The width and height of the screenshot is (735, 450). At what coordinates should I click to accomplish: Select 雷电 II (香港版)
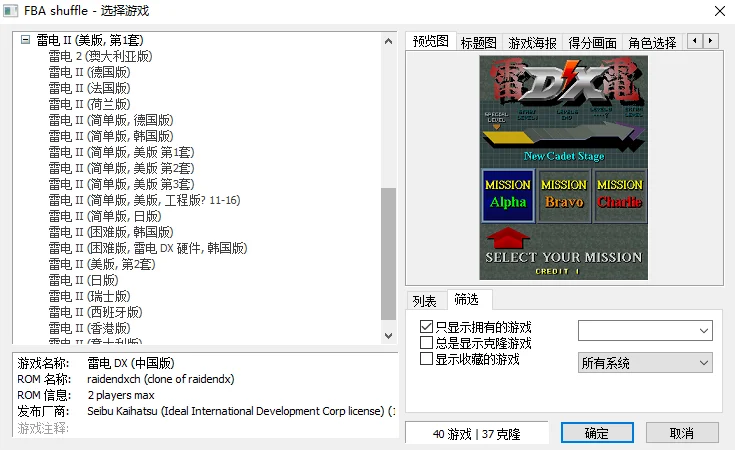click(90, 328)
